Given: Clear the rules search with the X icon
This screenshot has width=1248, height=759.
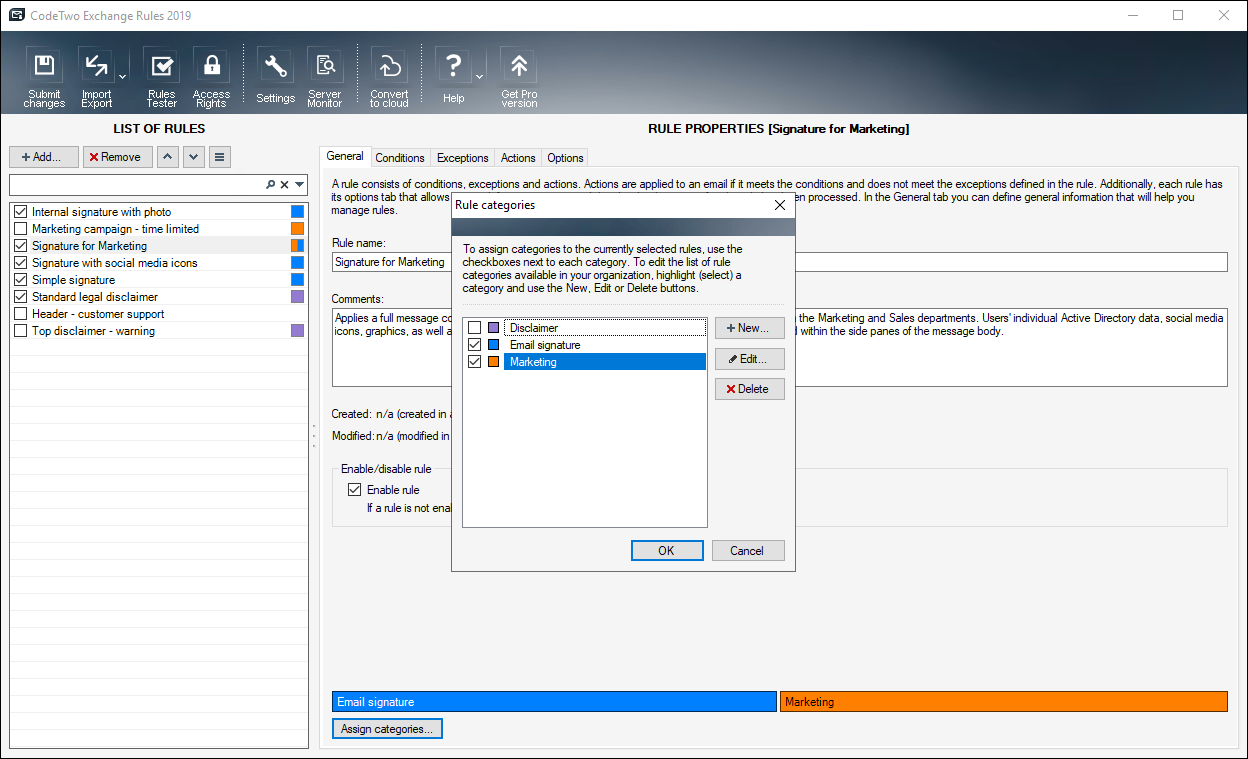Looking at the screenshot, I should 284,185.
